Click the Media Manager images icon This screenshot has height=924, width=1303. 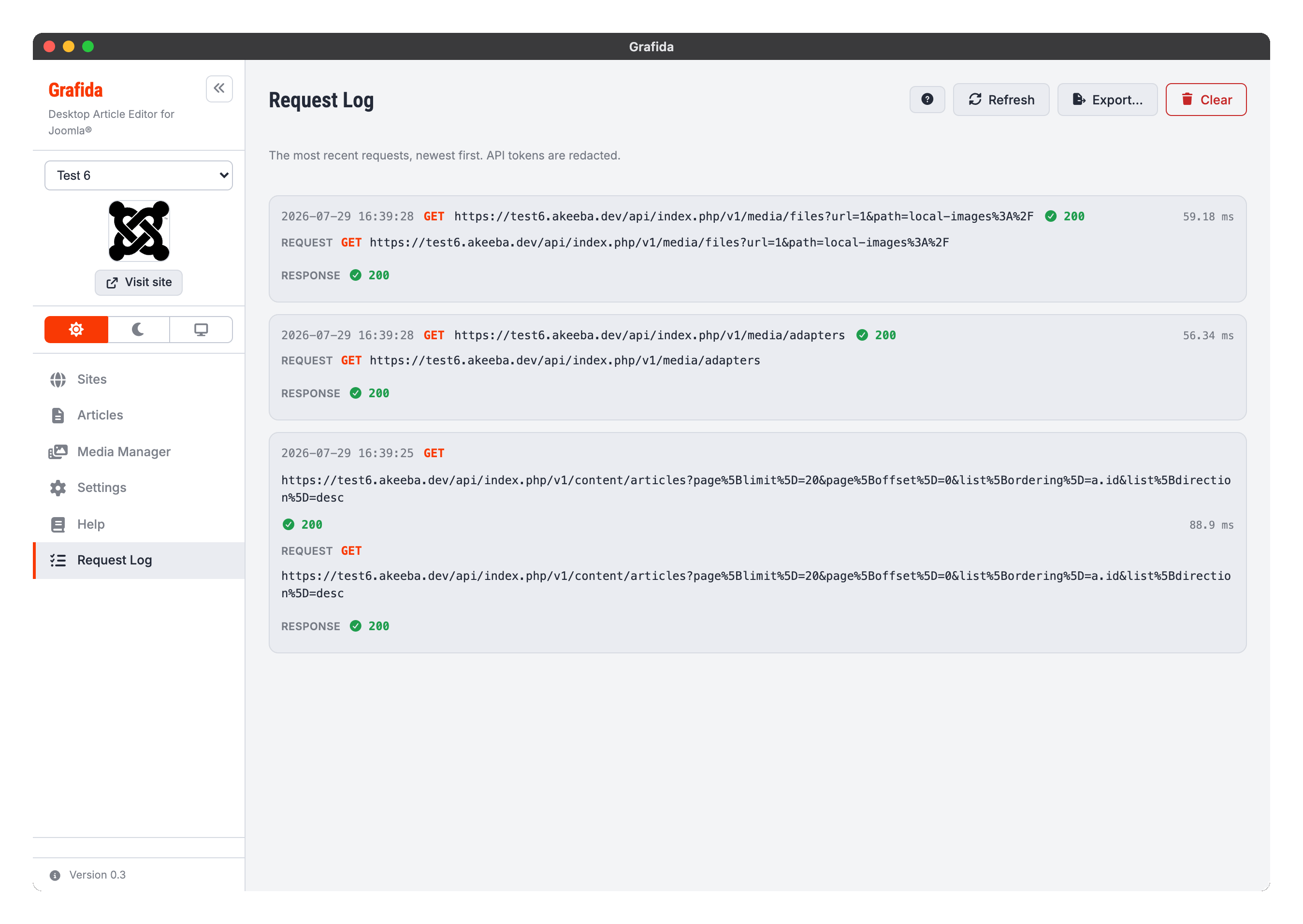(58, 452)
